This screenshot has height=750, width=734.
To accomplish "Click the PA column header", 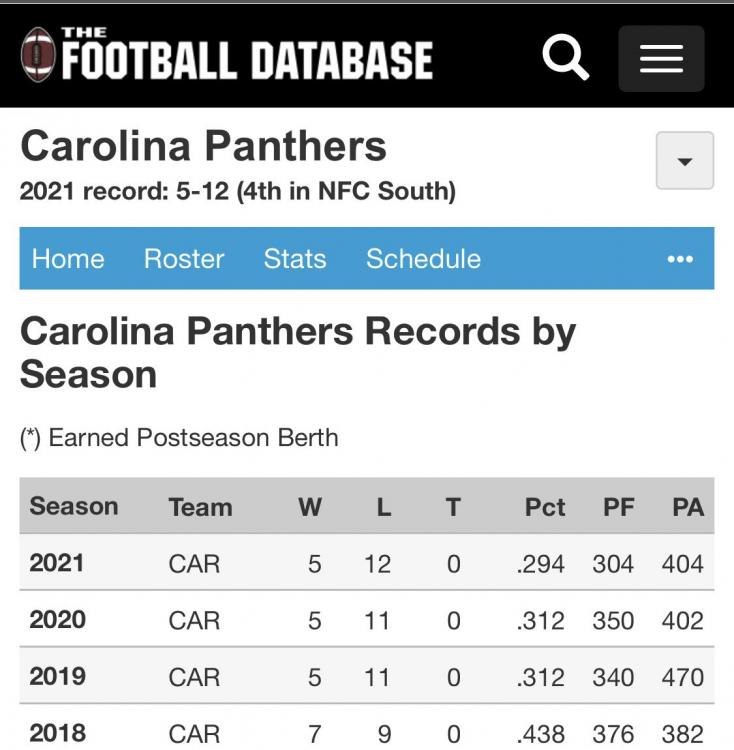I will [688, 507].
